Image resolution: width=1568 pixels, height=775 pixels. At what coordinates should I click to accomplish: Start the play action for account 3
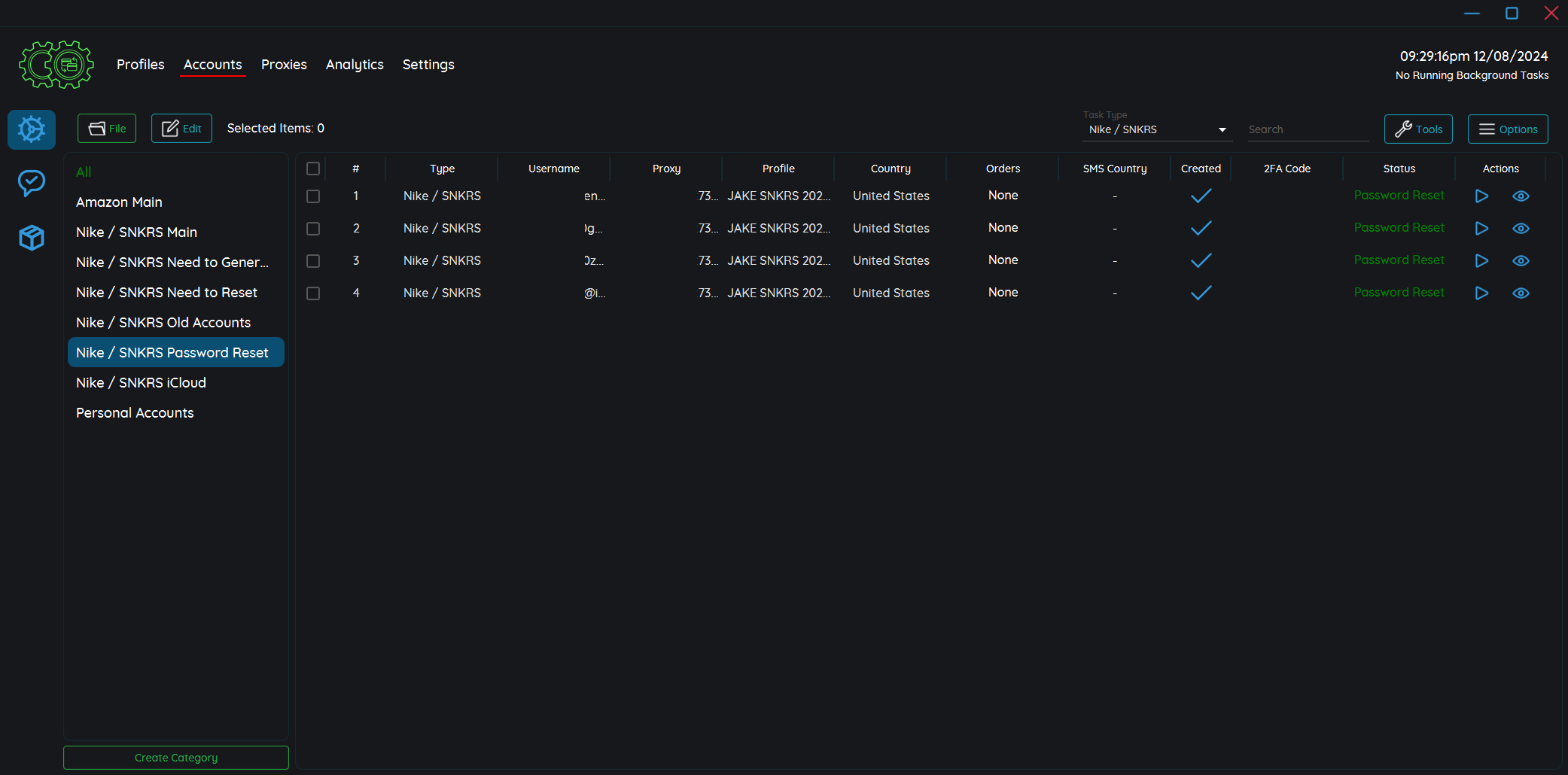(x=1481, y=261)
